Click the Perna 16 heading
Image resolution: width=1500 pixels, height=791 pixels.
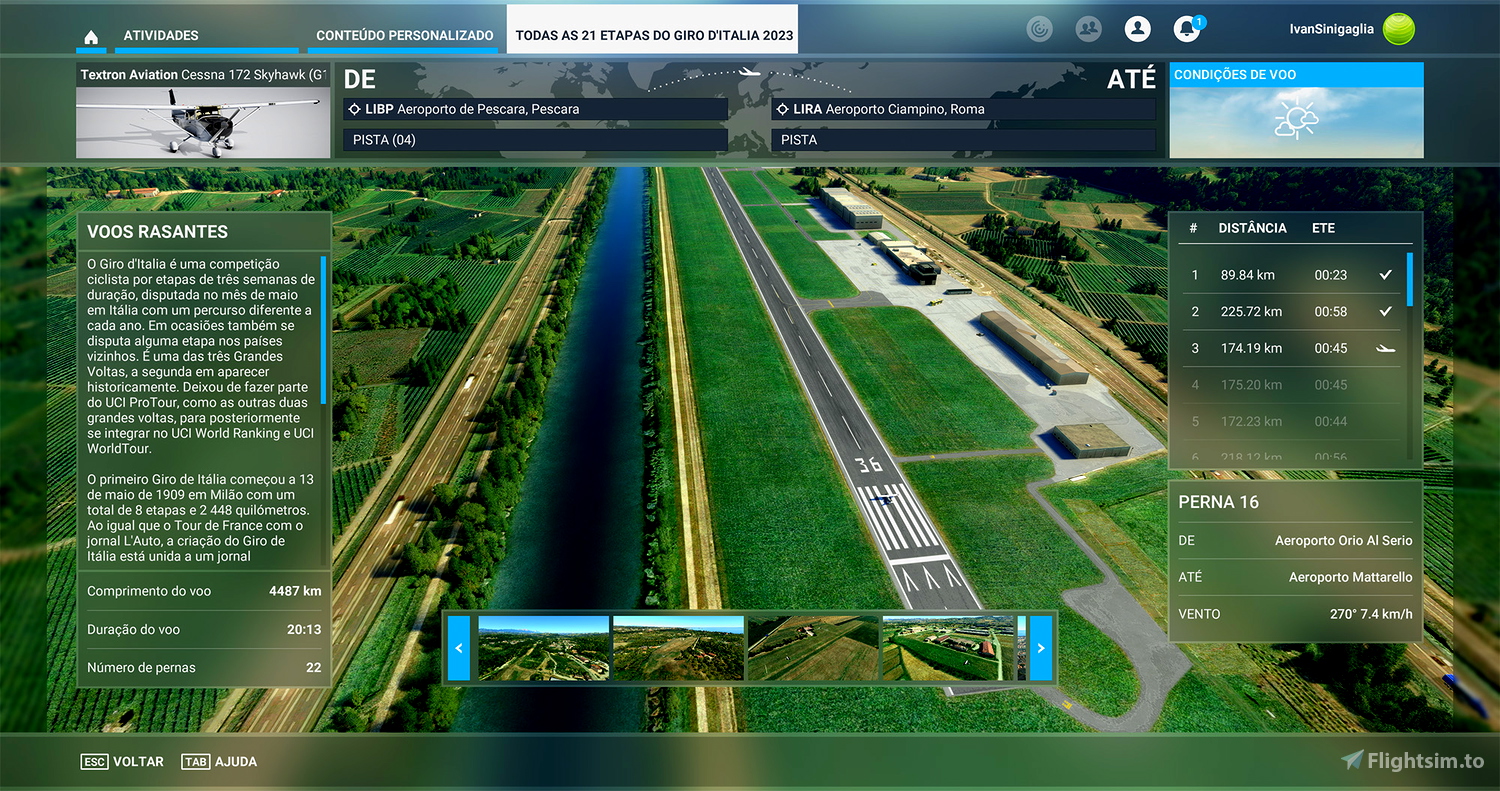pyautogui.click(x=1218, y=502)
